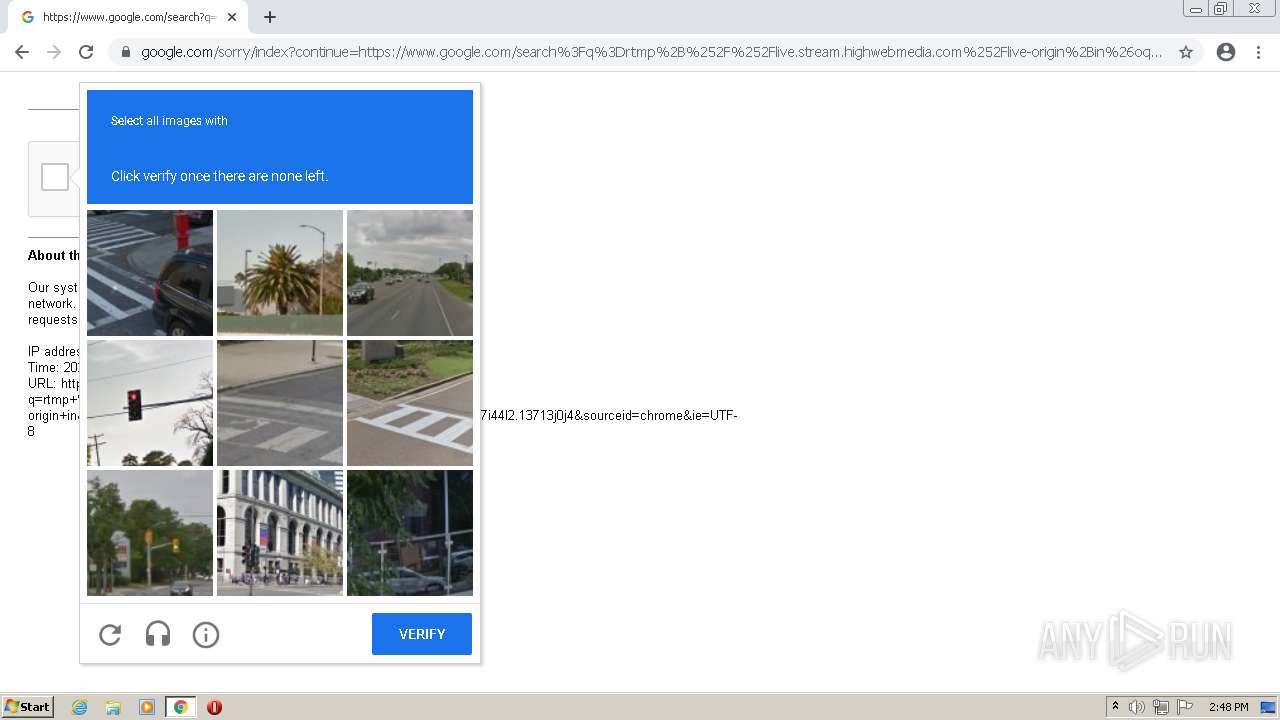Select the trees with yellow signals tile

click(x=150, y=533)
